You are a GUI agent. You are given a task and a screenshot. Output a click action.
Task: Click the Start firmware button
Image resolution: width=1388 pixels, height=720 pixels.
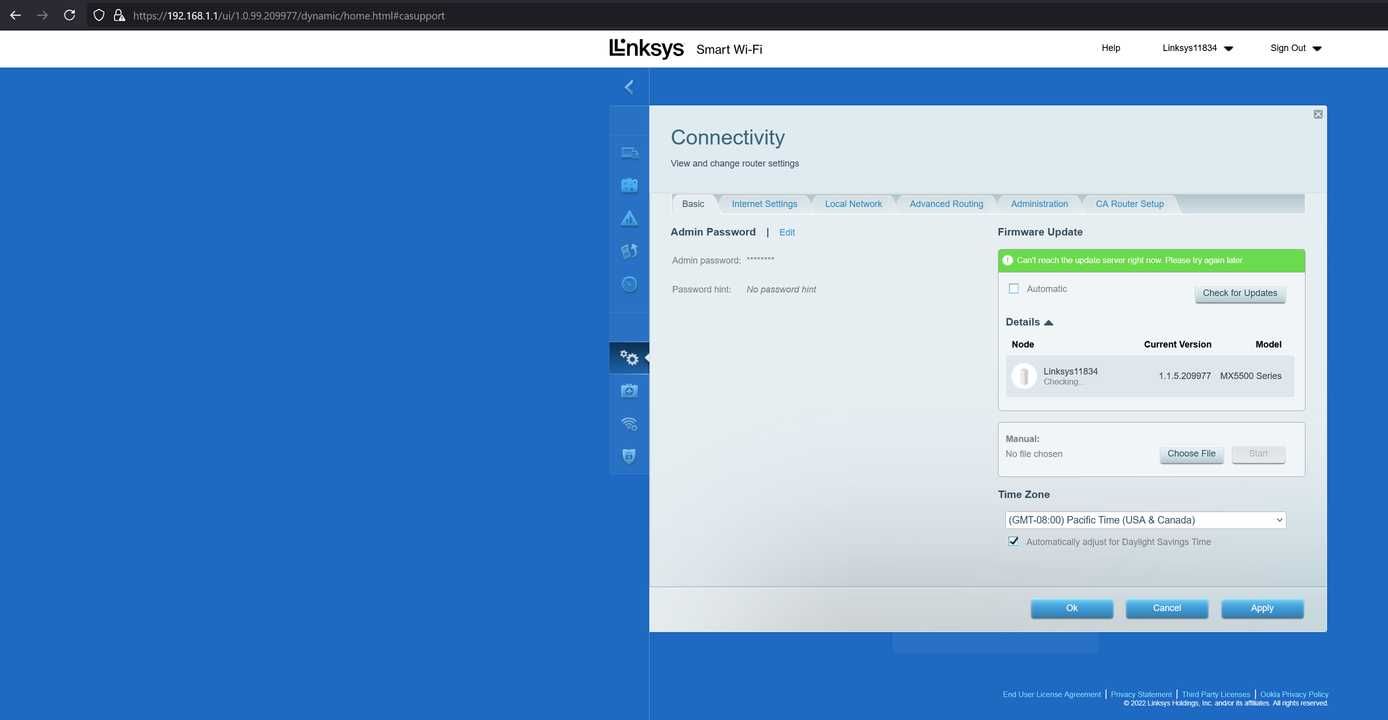pyautogui.click(x=1258, y=454)
